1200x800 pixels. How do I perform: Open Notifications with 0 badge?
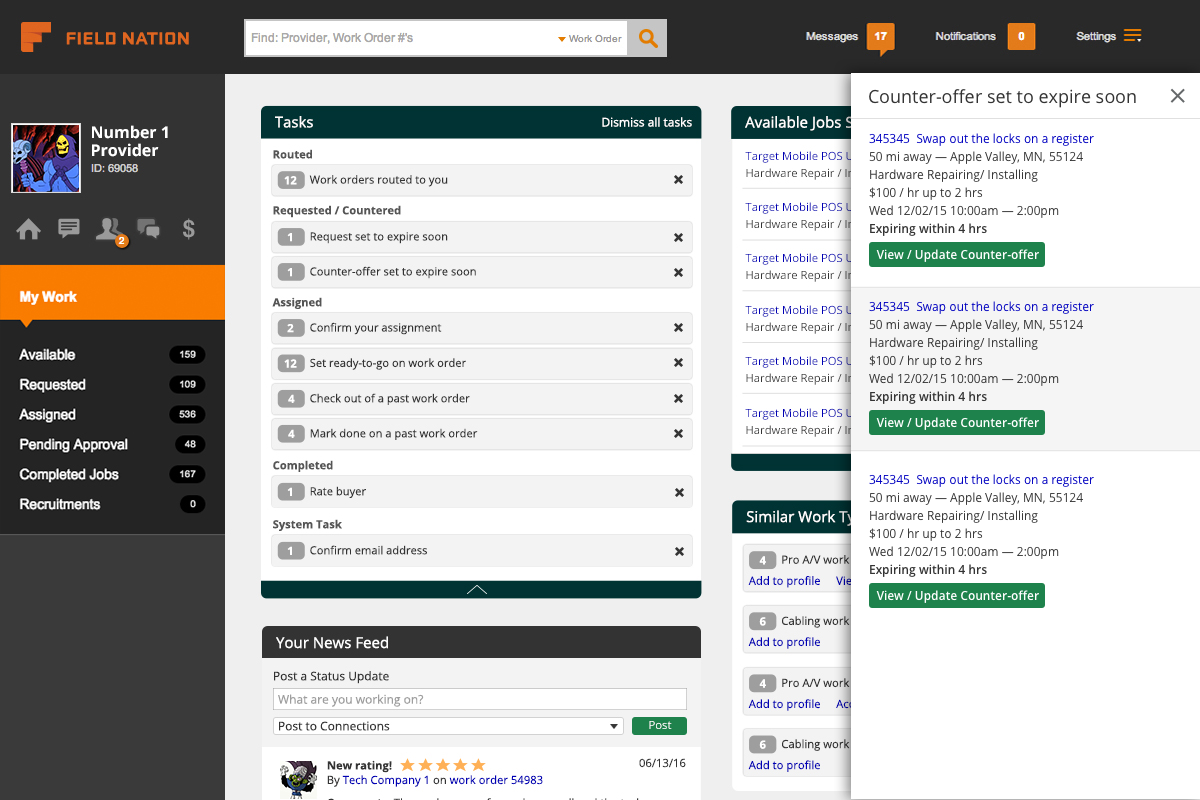(x=985, y=37)
